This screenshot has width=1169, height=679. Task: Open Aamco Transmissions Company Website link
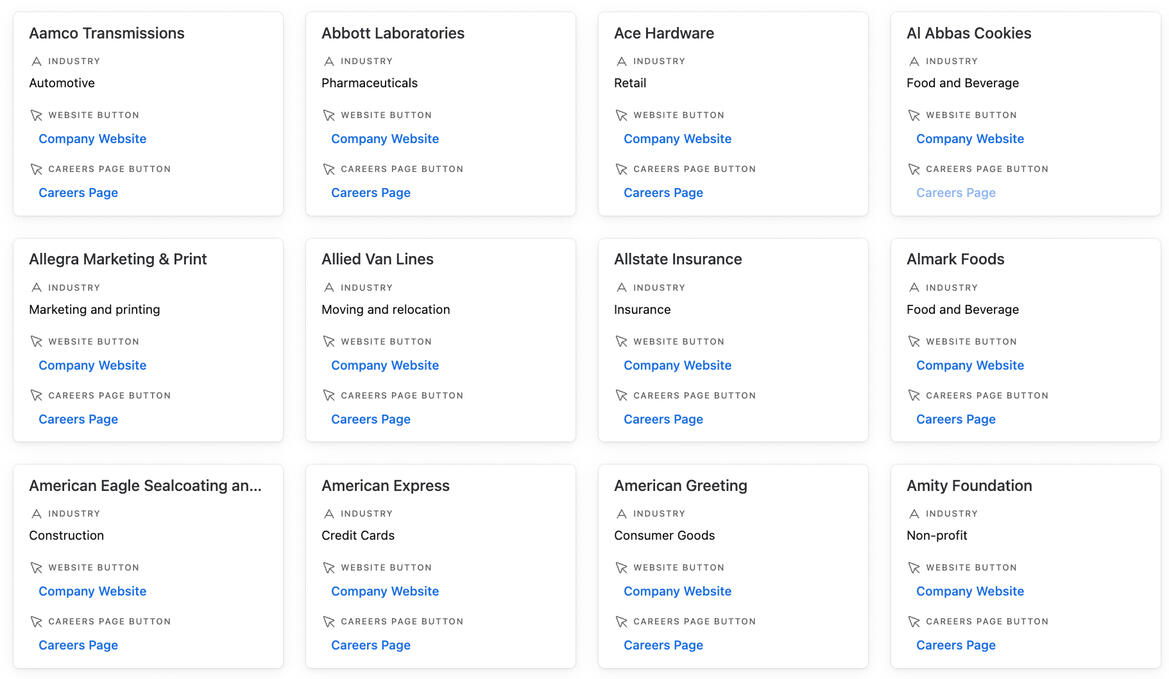[x=92, y=139]
